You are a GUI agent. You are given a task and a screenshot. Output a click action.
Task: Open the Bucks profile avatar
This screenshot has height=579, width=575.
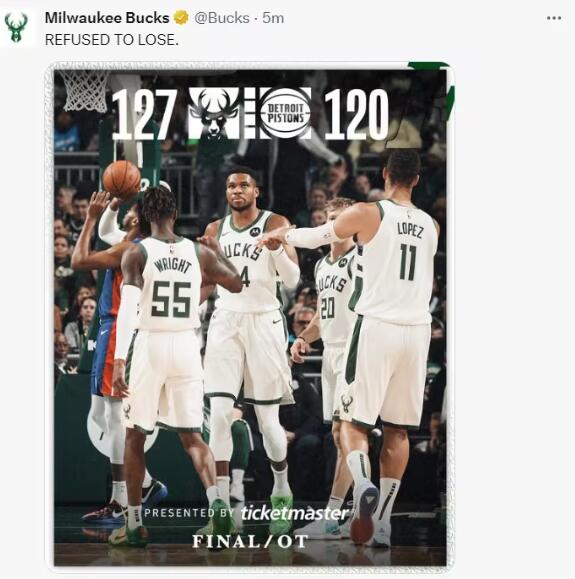[16, 28]
